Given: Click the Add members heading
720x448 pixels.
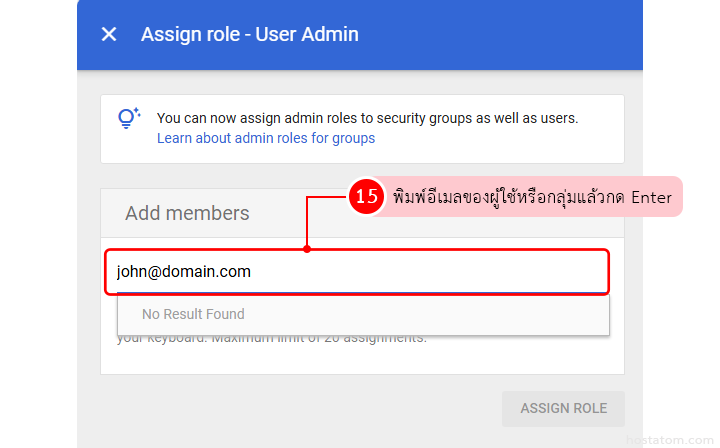Looking at the screenshot, I should coord(187,213).
